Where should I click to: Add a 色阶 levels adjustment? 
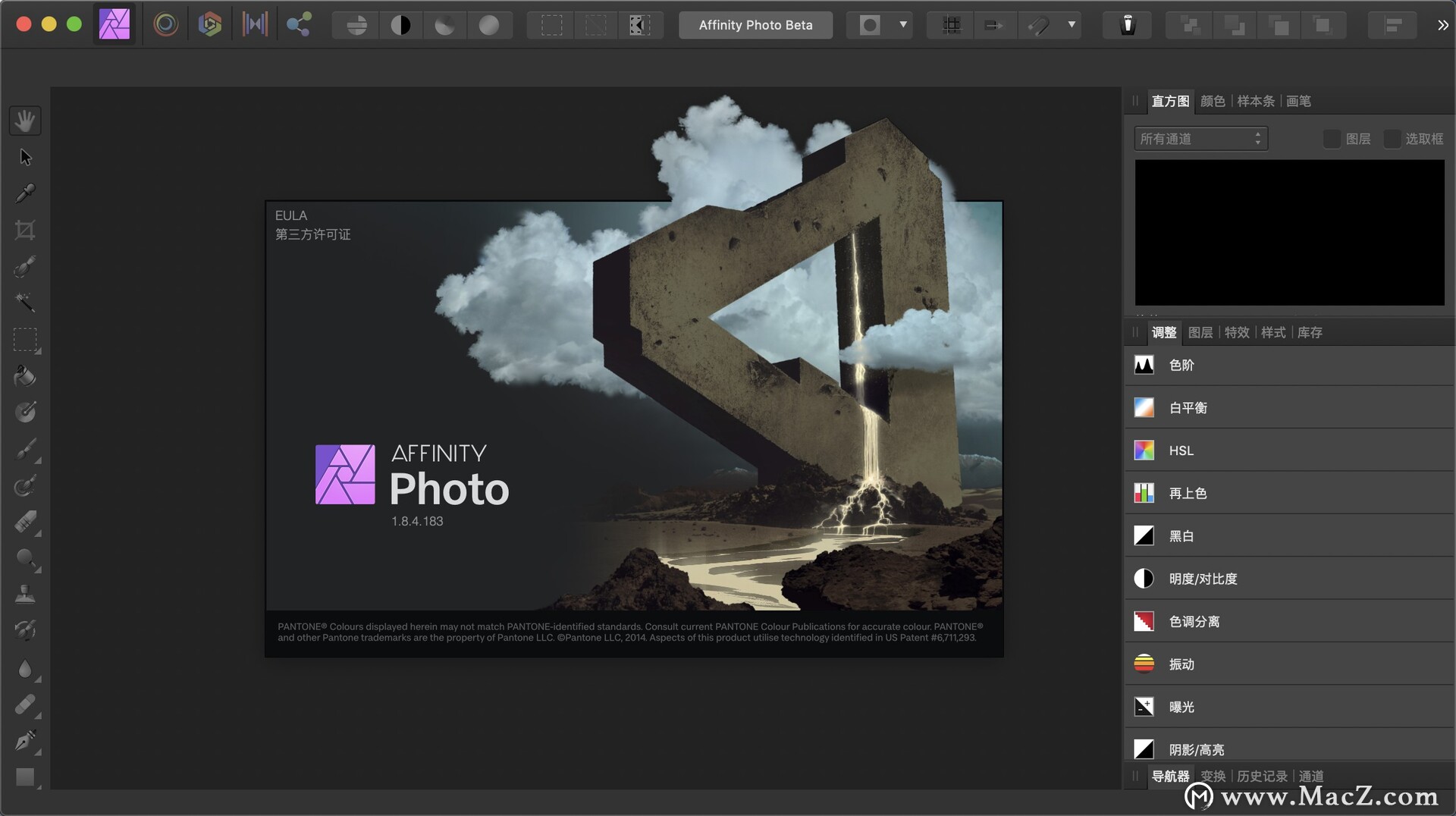1289,365
